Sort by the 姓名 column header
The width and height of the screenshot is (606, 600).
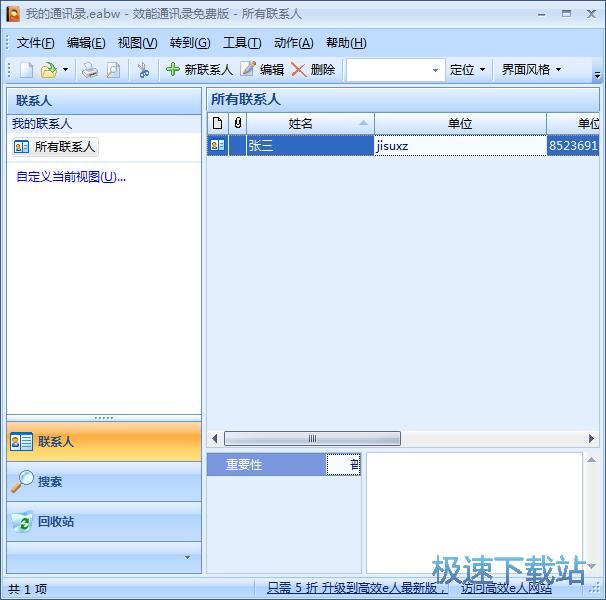[x=310, y=124]
